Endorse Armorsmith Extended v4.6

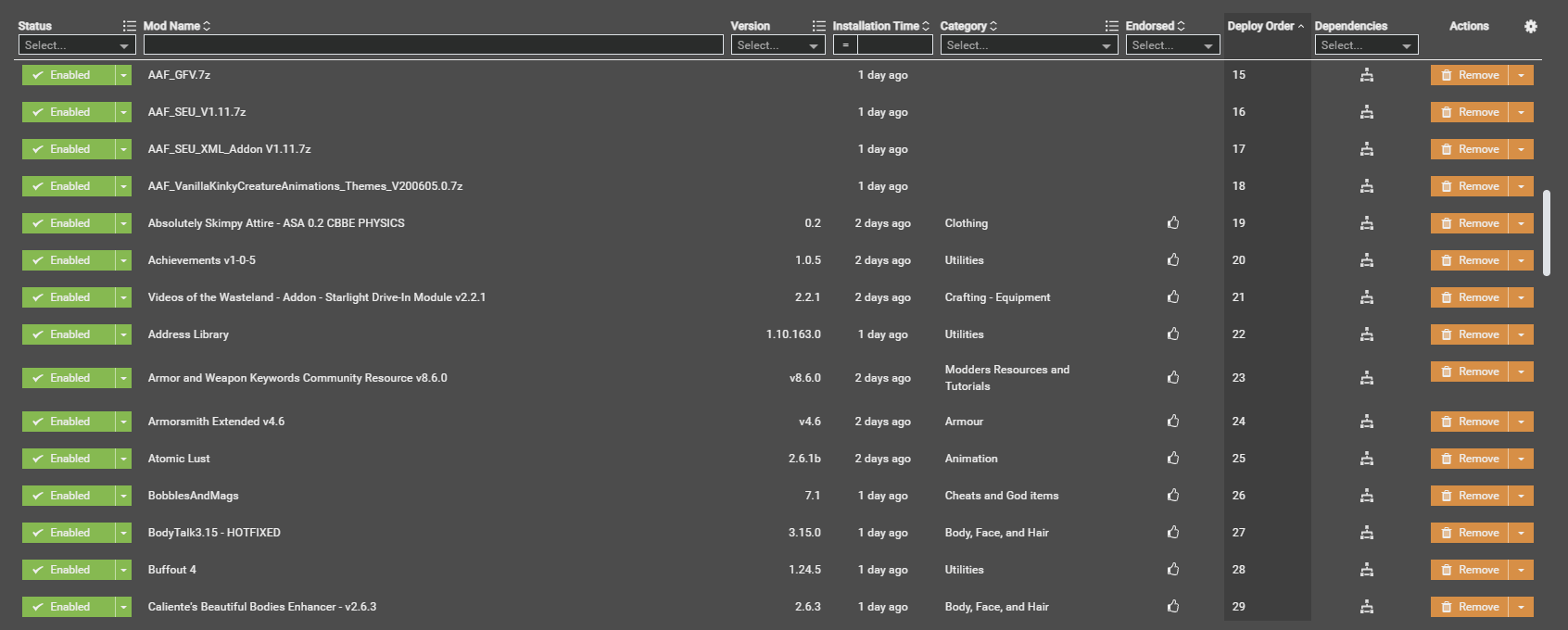pyautogui.click(x=1173, y=421)
